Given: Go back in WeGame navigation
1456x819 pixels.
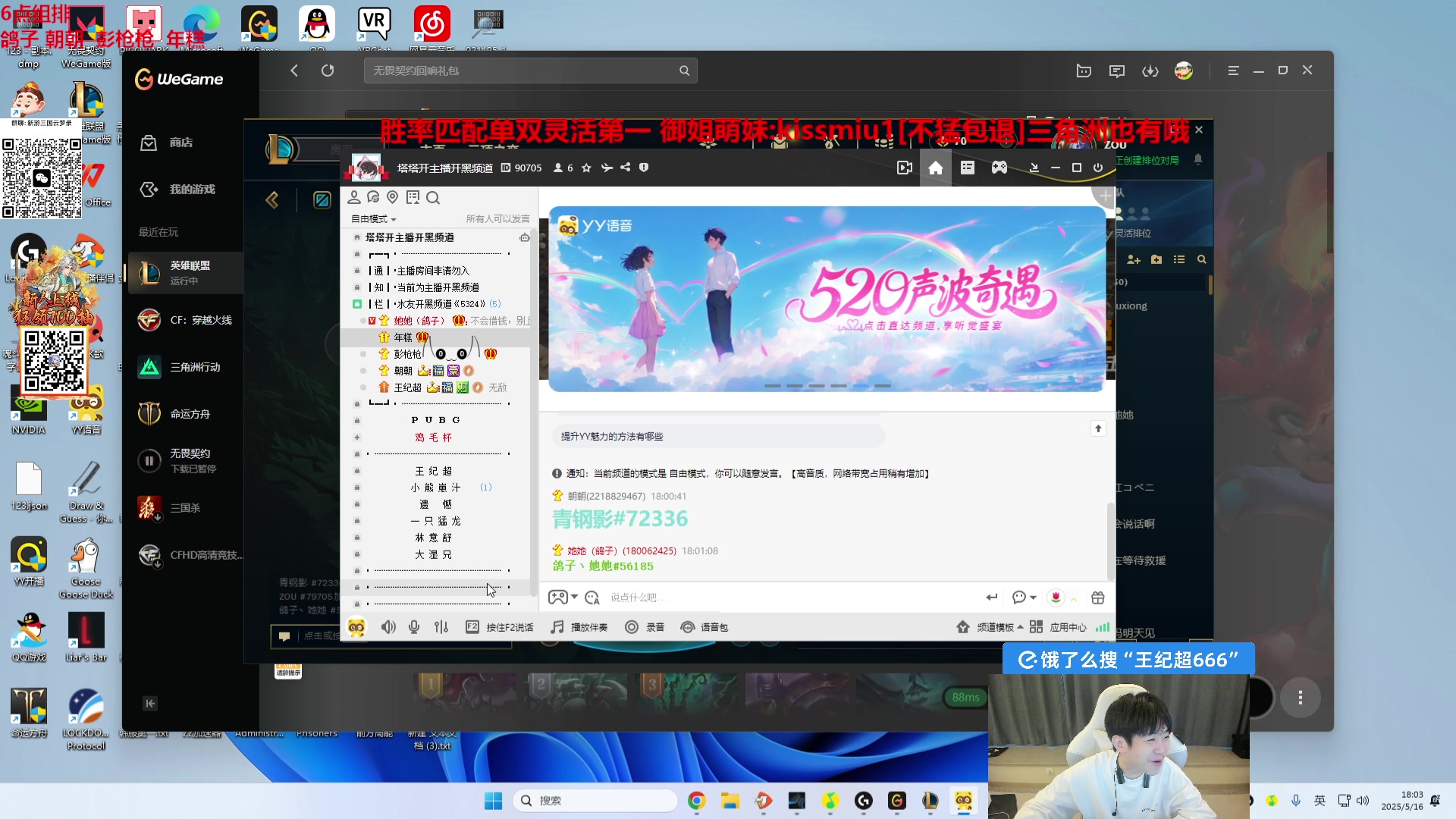Looking at the screenshot, I should [x=294, y=71].
